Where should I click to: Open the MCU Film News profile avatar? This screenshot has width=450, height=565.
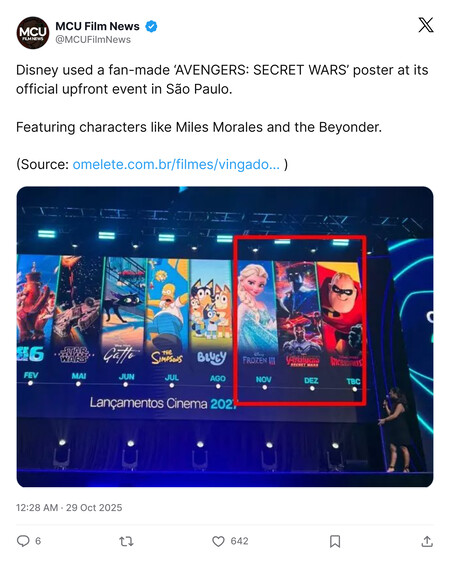coord(33,33)
